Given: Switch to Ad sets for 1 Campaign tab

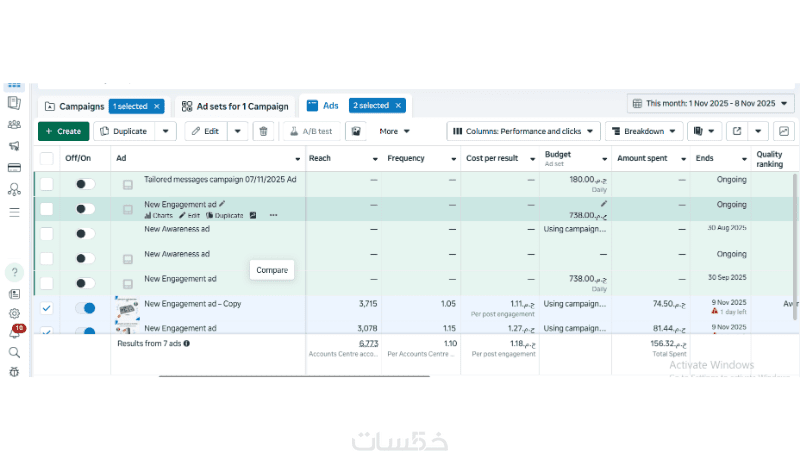Looking at the screenshot, I should tap(235, 106).
